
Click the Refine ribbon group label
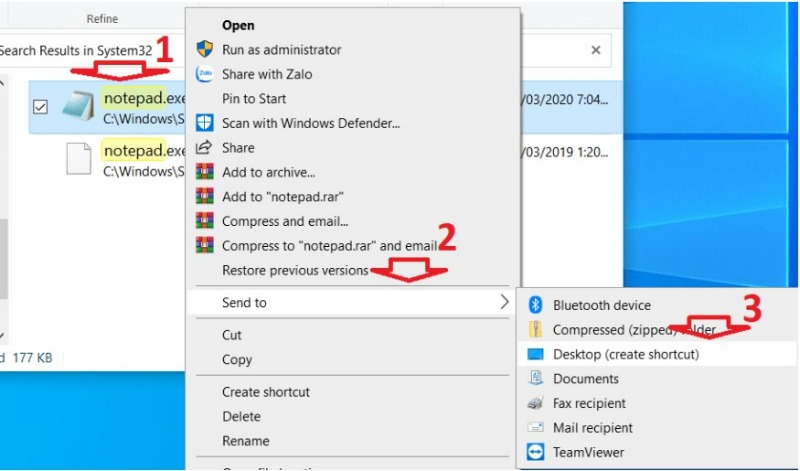[102, 19]
